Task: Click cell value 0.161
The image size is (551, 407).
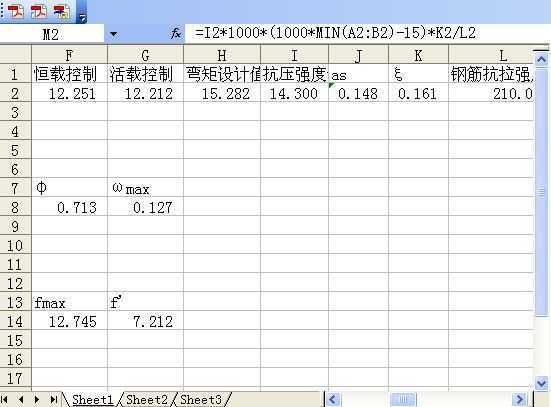Action: (418, 93)
